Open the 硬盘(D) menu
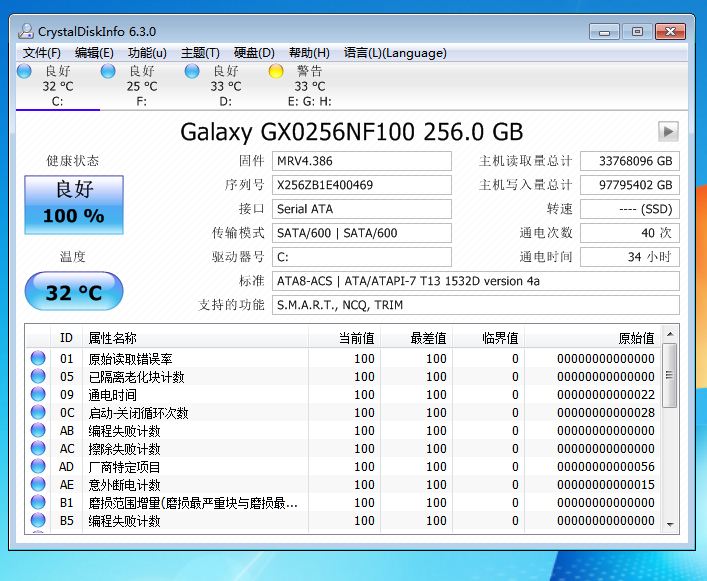Viewport: 707px width, 581px height. (254, 53)
